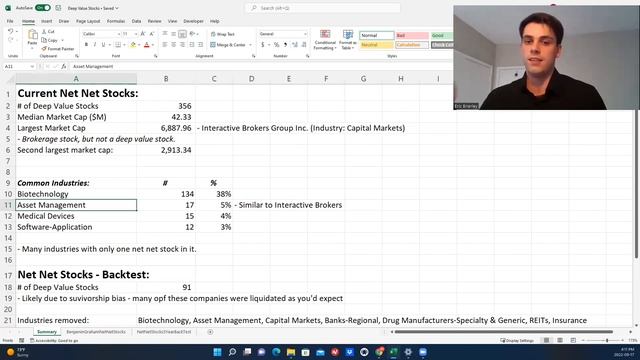Click the Search box in title bar
Image resolution: width=640 pixels, height=360 pixels.
(x=322, y=8)
